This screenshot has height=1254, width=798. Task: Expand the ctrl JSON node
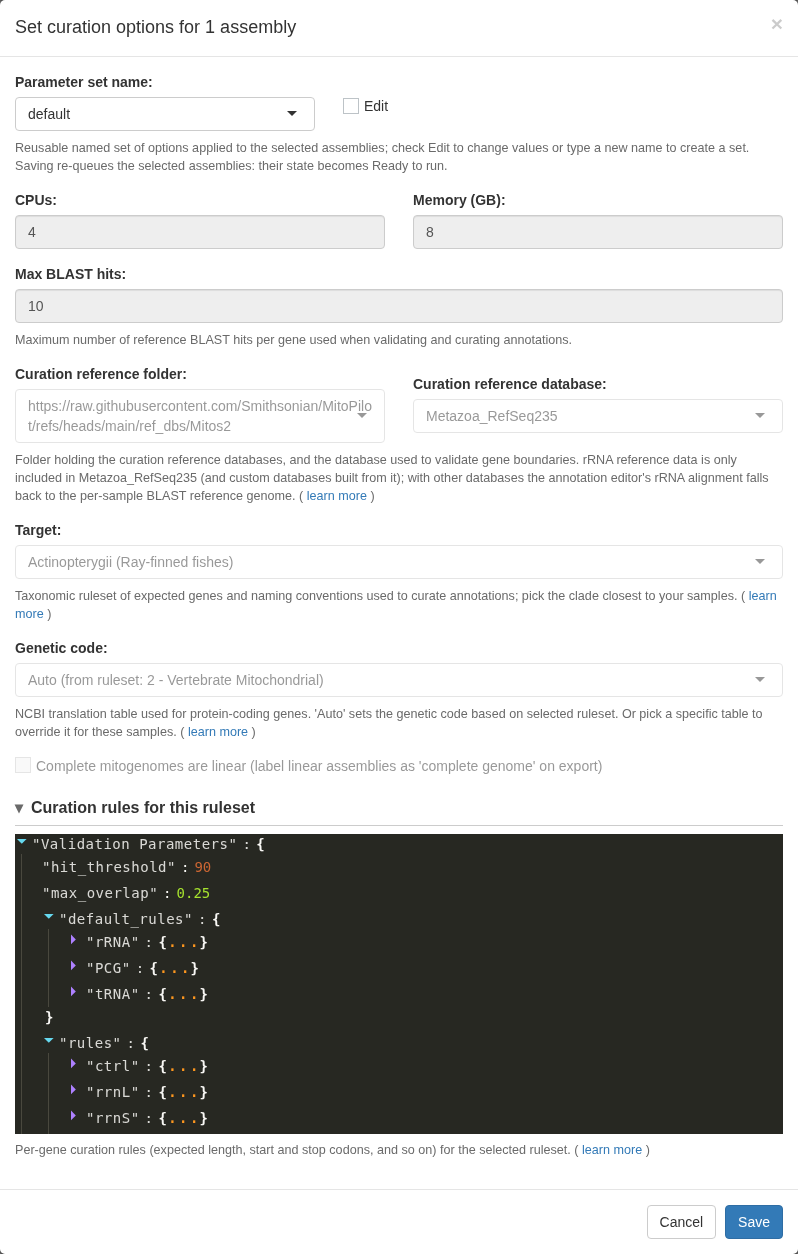point(73,1064)
